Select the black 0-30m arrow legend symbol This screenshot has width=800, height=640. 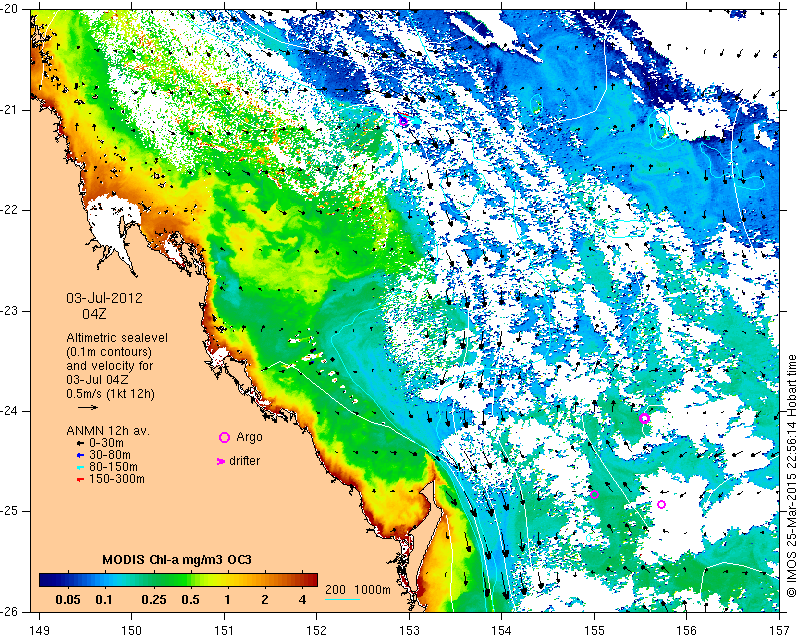pyautogui.click(x=80, y=443)
